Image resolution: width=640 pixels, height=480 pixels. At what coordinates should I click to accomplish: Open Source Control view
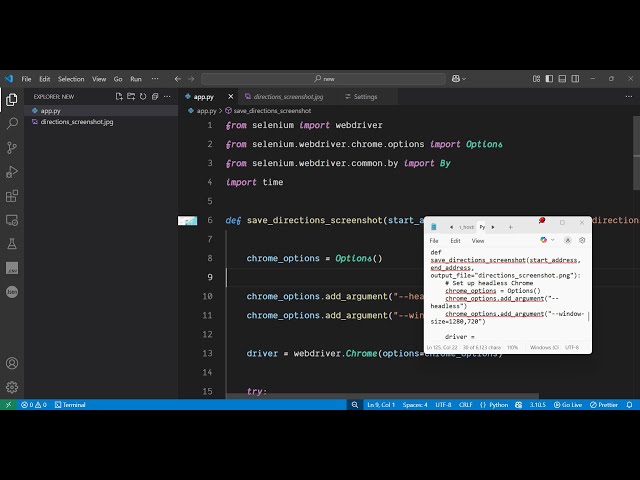[12, 147]
